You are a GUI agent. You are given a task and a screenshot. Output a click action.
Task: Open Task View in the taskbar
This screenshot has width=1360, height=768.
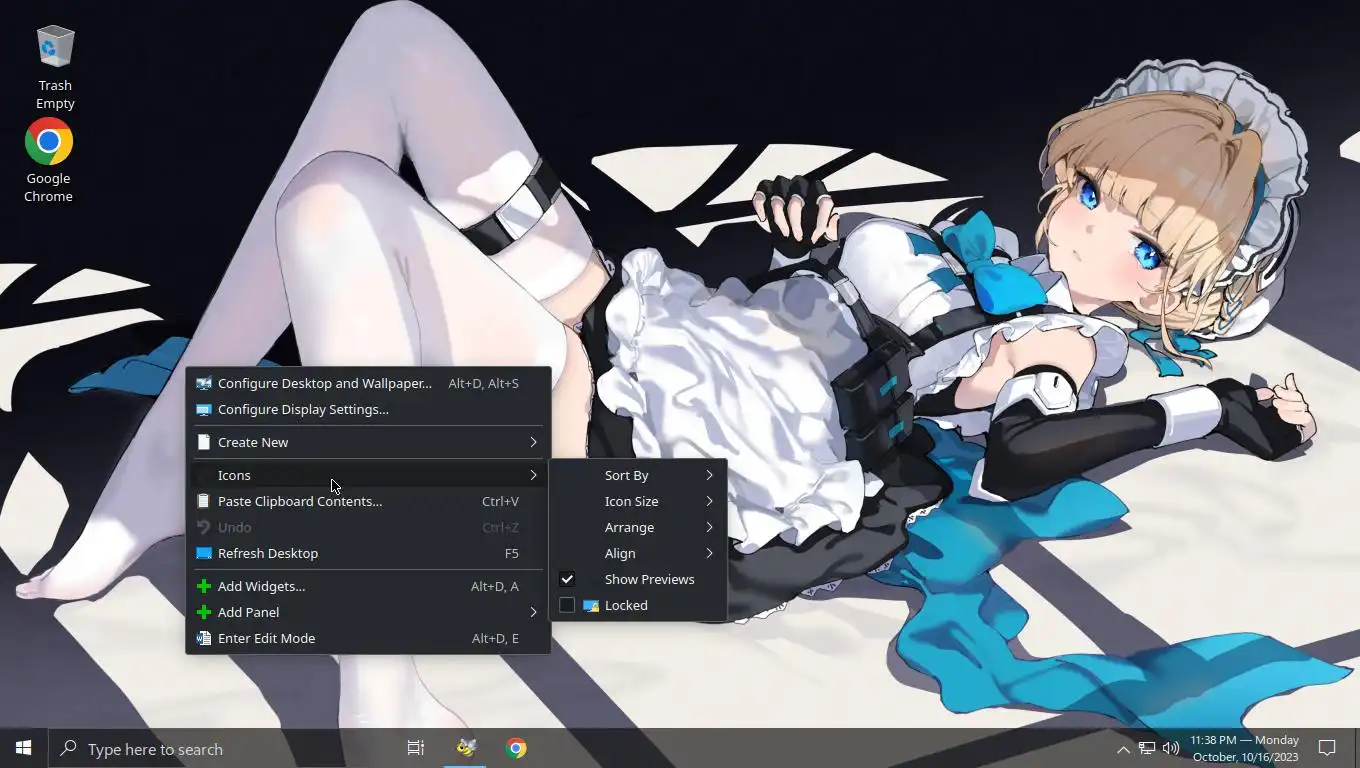pos(416,748)
